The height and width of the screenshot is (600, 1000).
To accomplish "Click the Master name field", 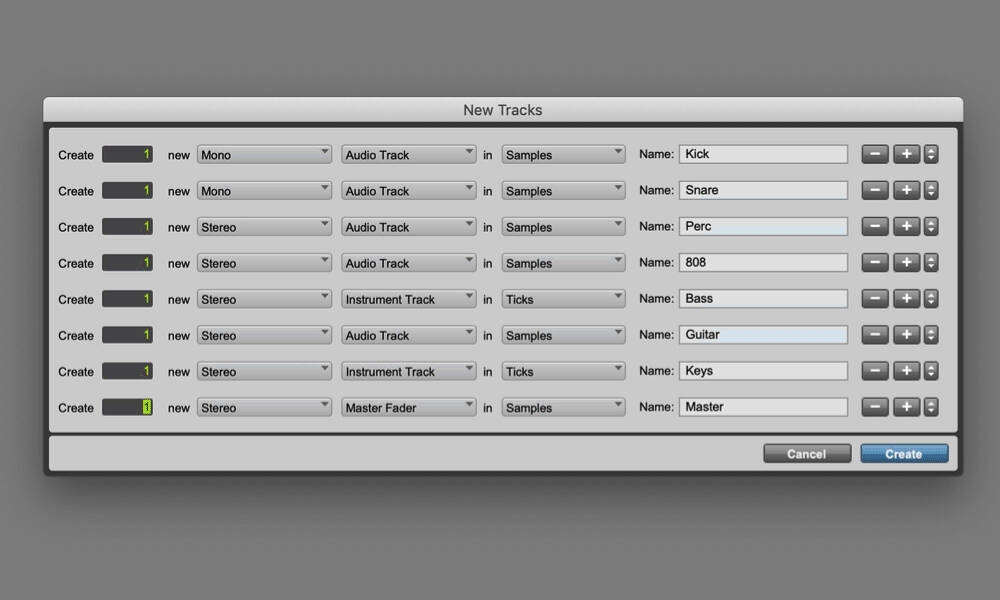I will tap(763, 407).
